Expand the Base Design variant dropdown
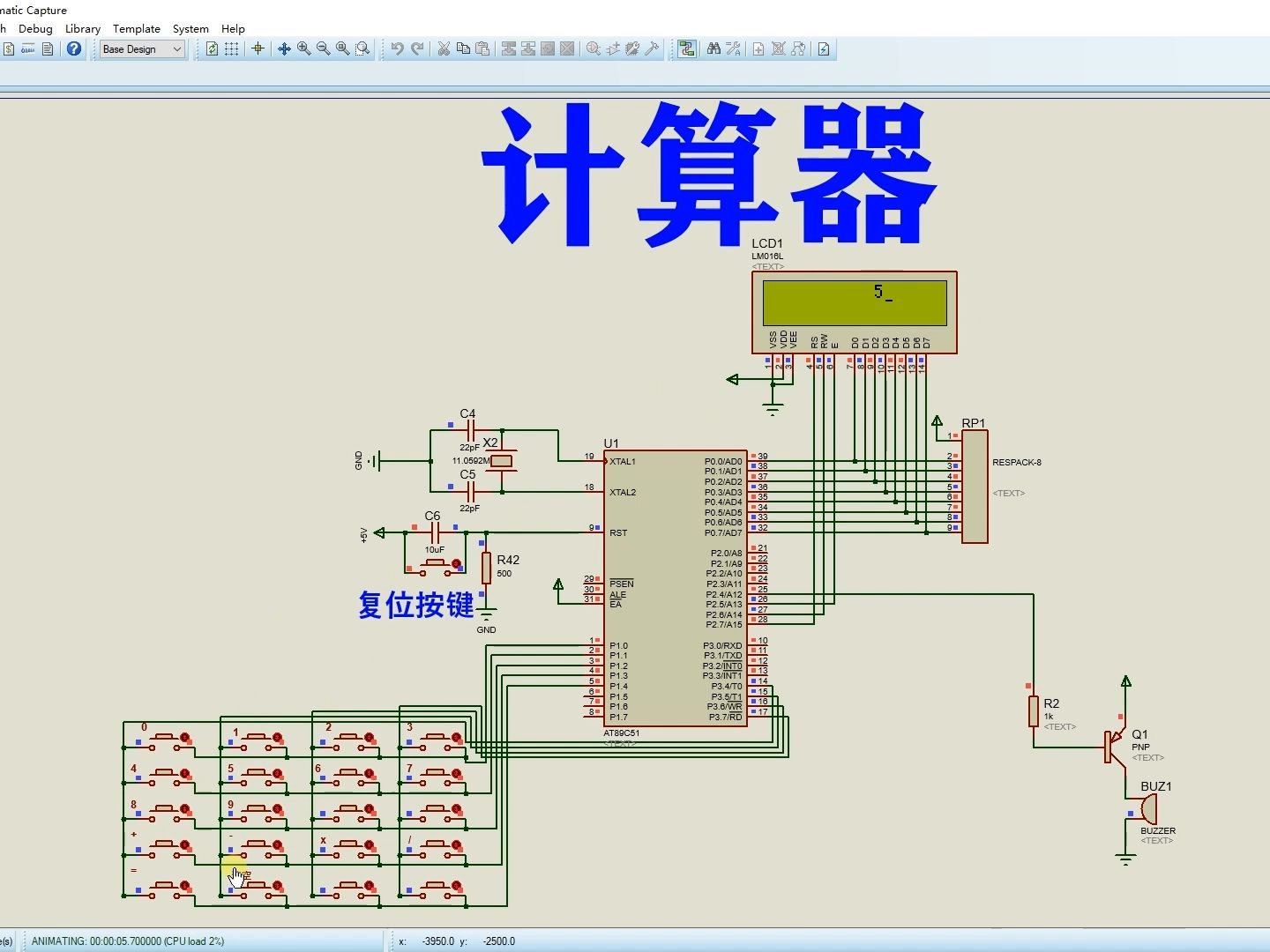 (x=142, y=49)
